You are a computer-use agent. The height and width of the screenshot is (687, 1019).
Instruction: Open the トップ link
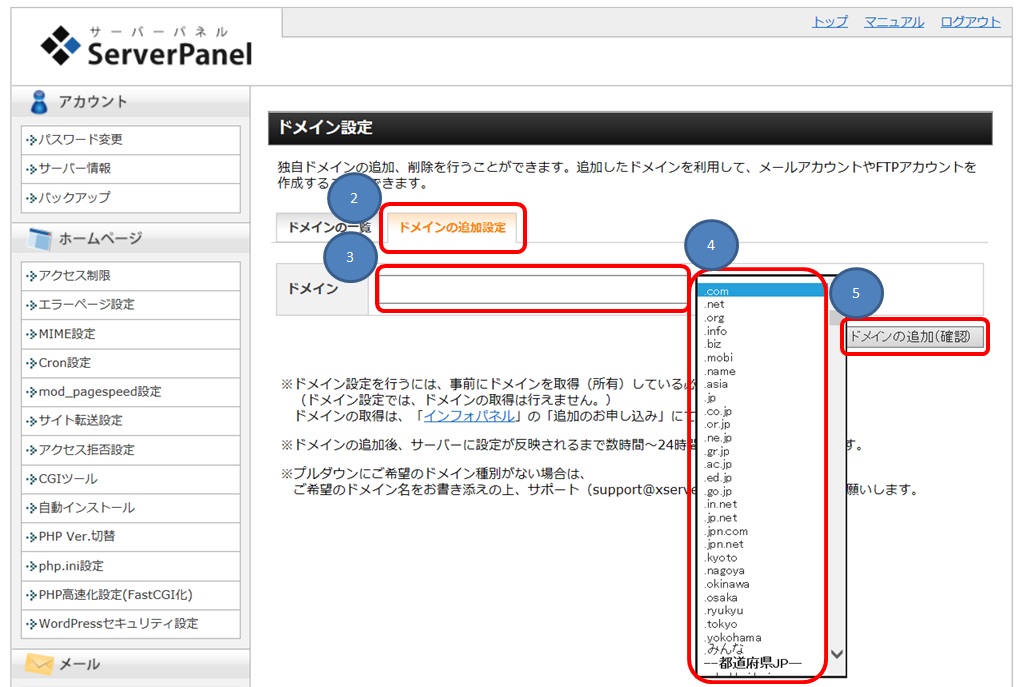(829, 22)
